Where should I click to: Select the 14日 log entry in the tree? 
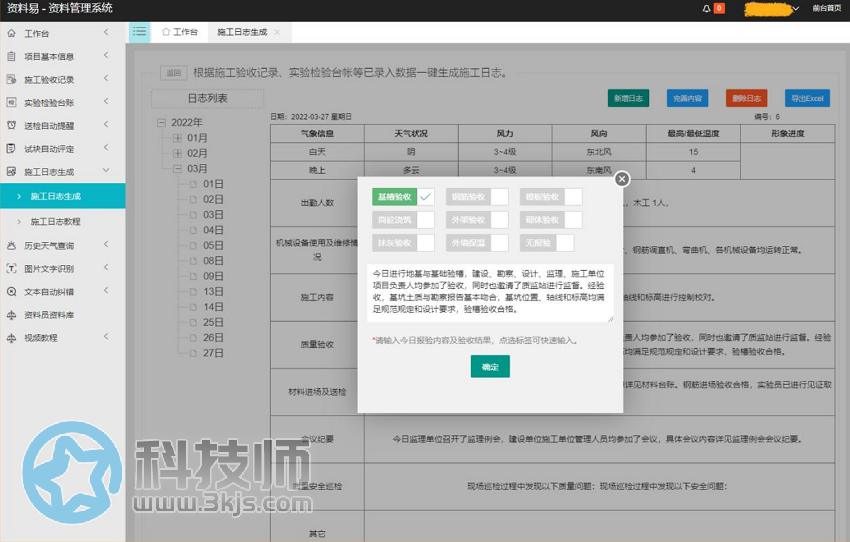click(x=213, y=307)
